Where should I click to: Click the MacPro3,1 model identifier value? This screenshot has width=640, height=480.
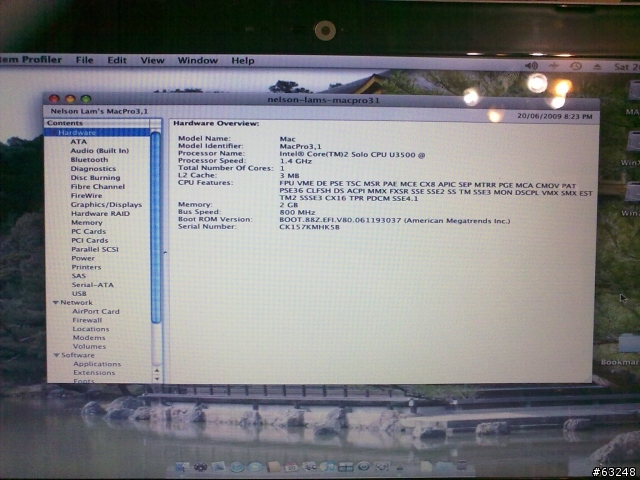(300, 146)
